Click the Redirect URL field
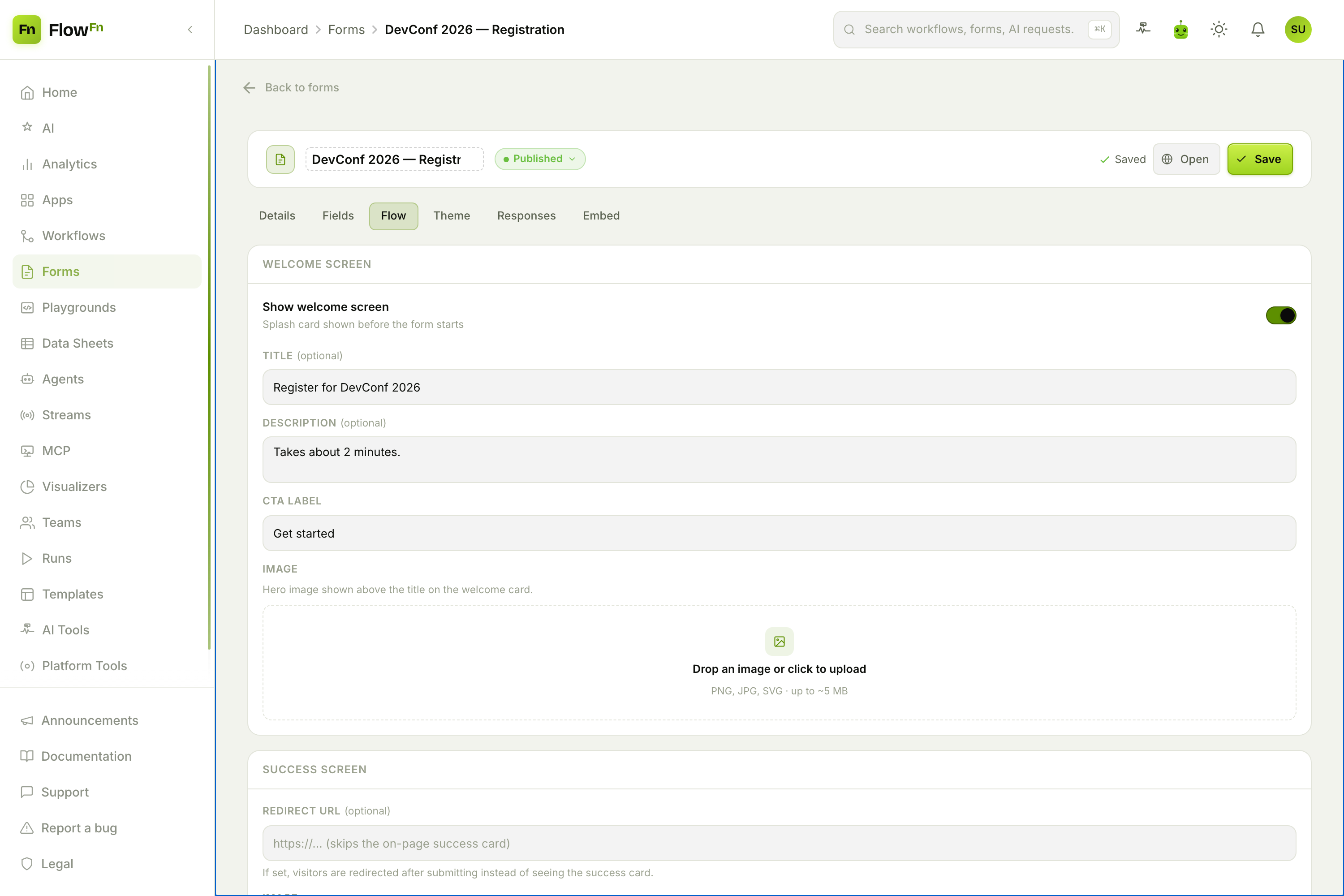 point(779,844)
